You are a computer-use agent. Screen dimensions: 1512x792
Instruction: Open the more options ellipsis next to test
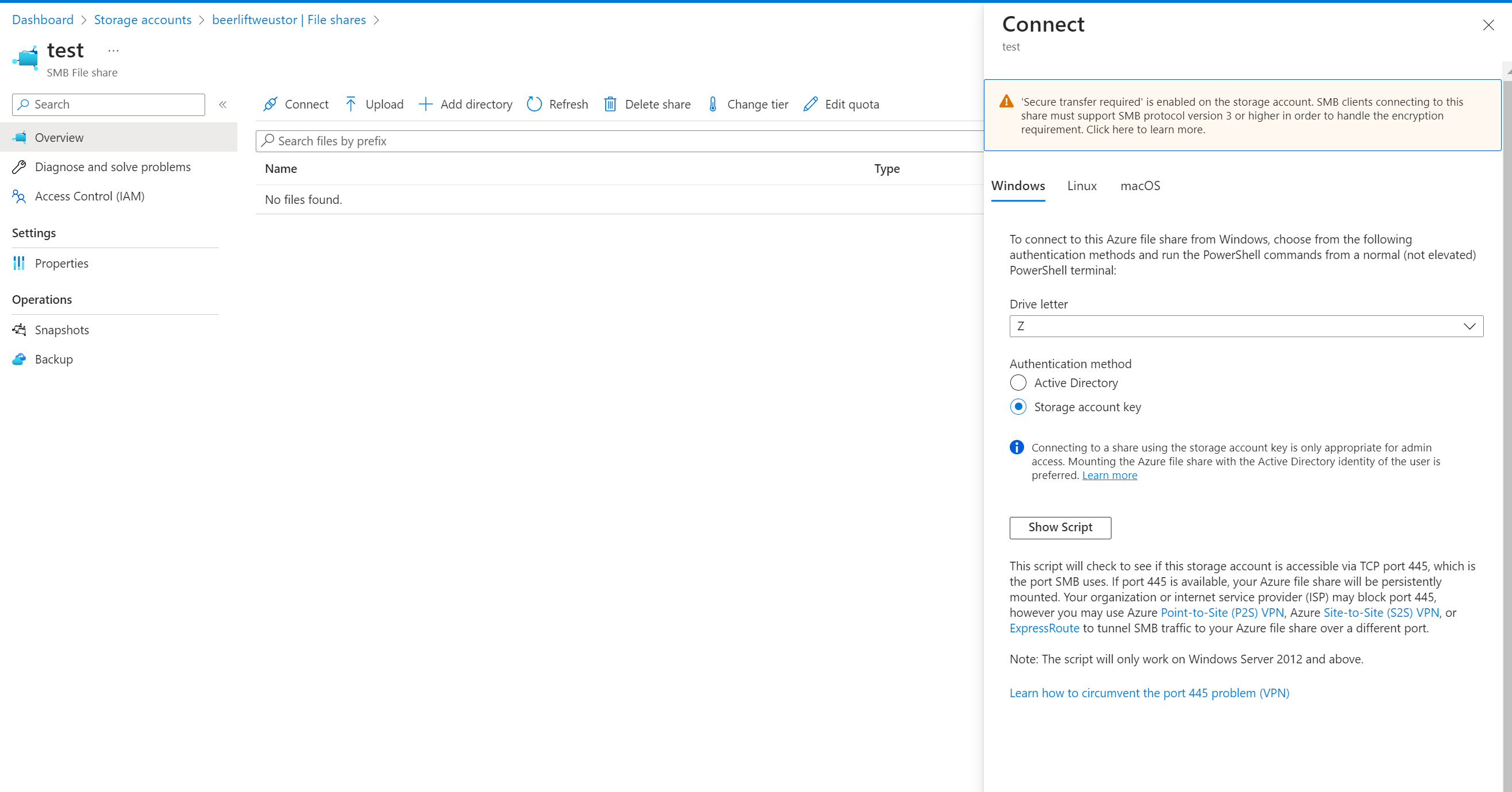coord(113,51)
